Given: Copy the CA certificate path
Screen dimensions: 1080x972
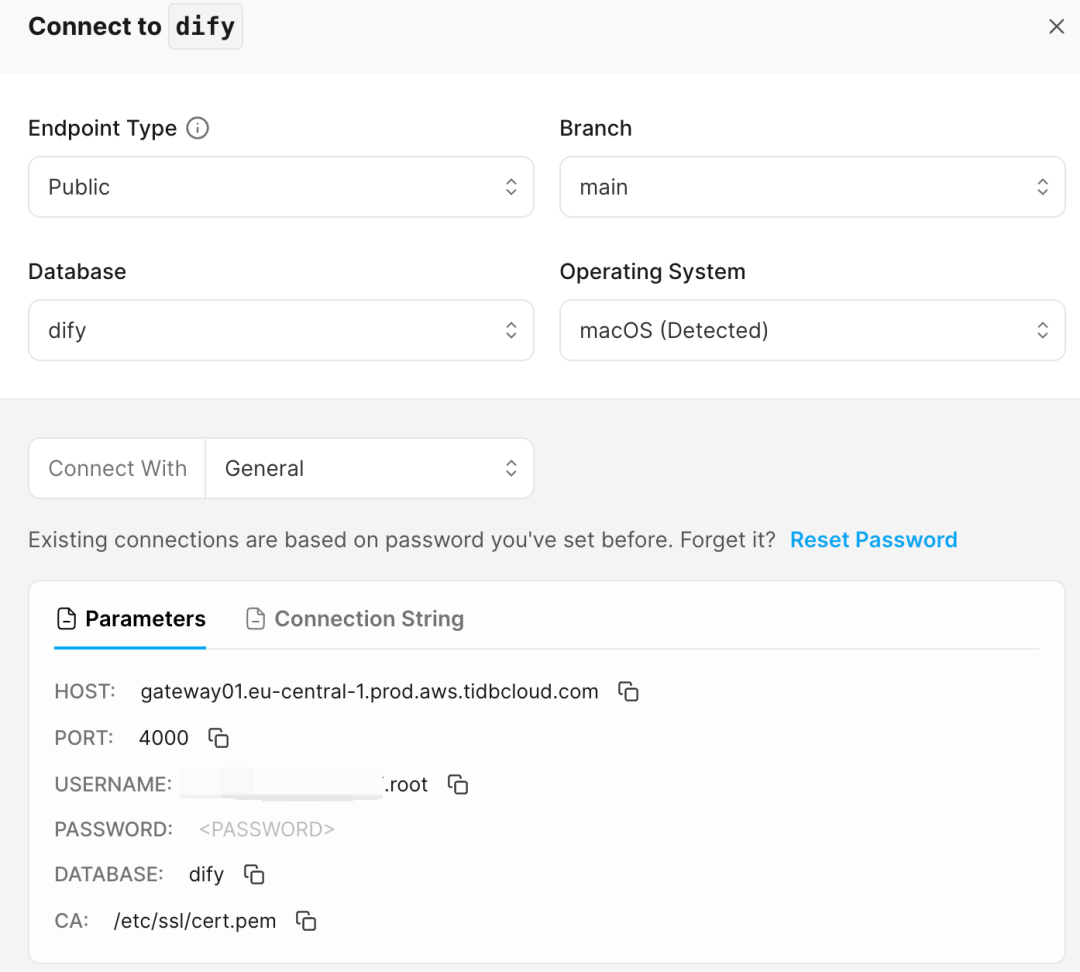Looking at the screenshot, I should tap(305, 921).
